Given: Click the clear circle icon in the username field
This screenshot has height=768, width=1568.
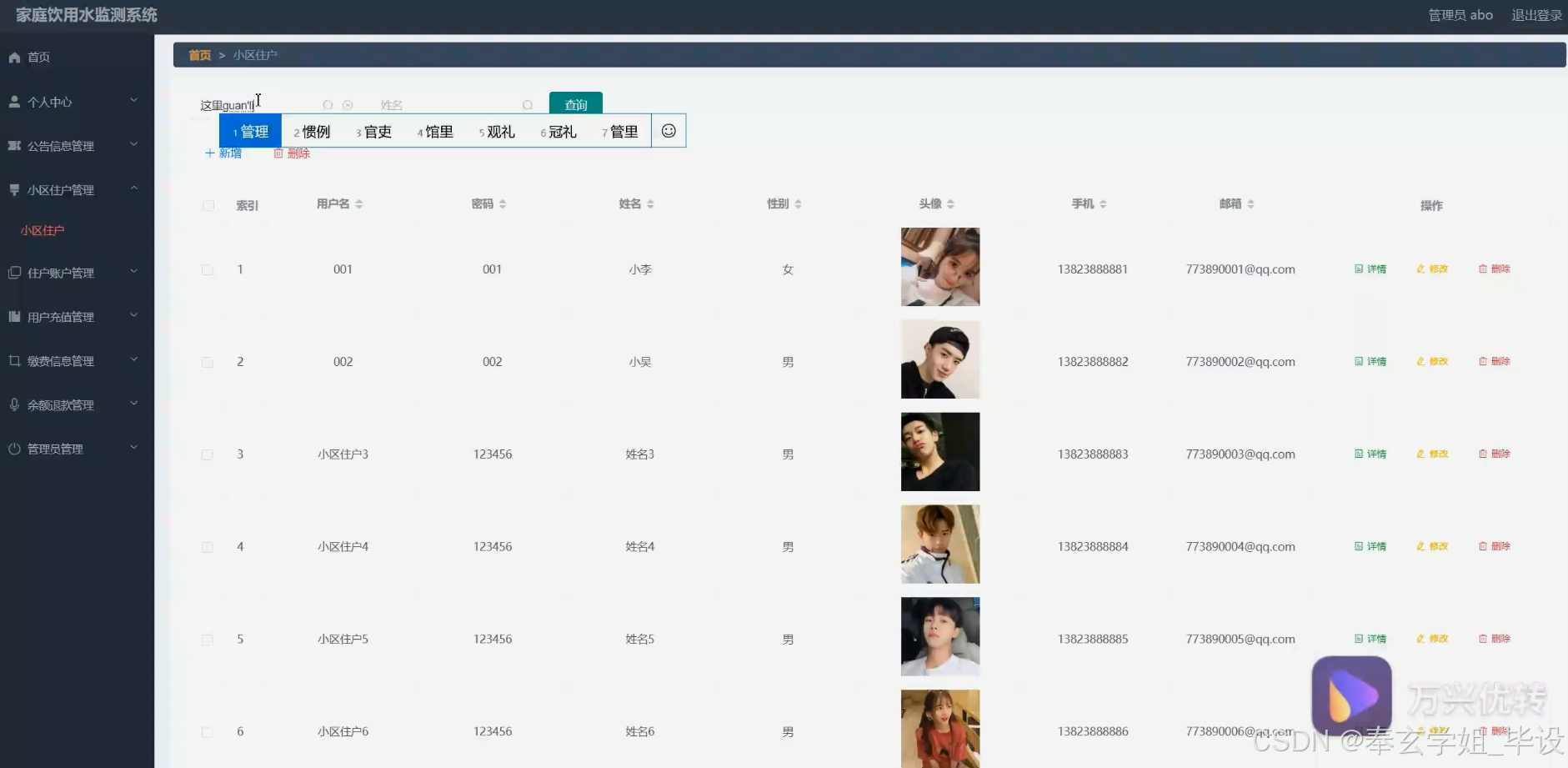Looking at the screenshot, I should pyautogui.click(x=348, y=105).
